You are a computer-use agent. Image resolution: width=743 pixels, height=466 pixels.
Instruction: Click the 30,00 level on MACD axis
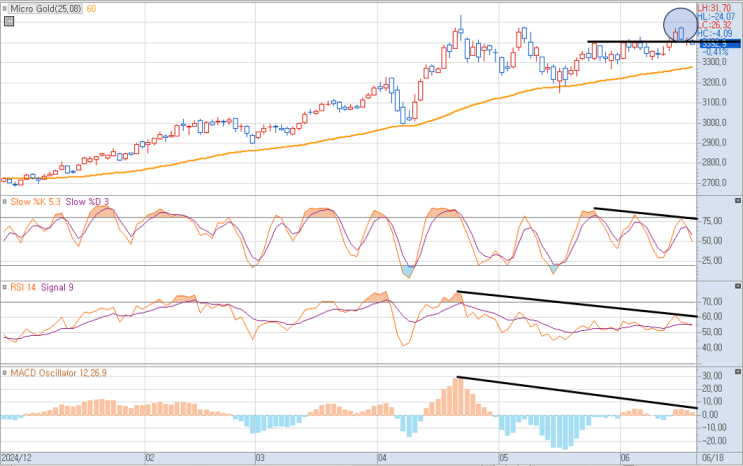[712, 376]
